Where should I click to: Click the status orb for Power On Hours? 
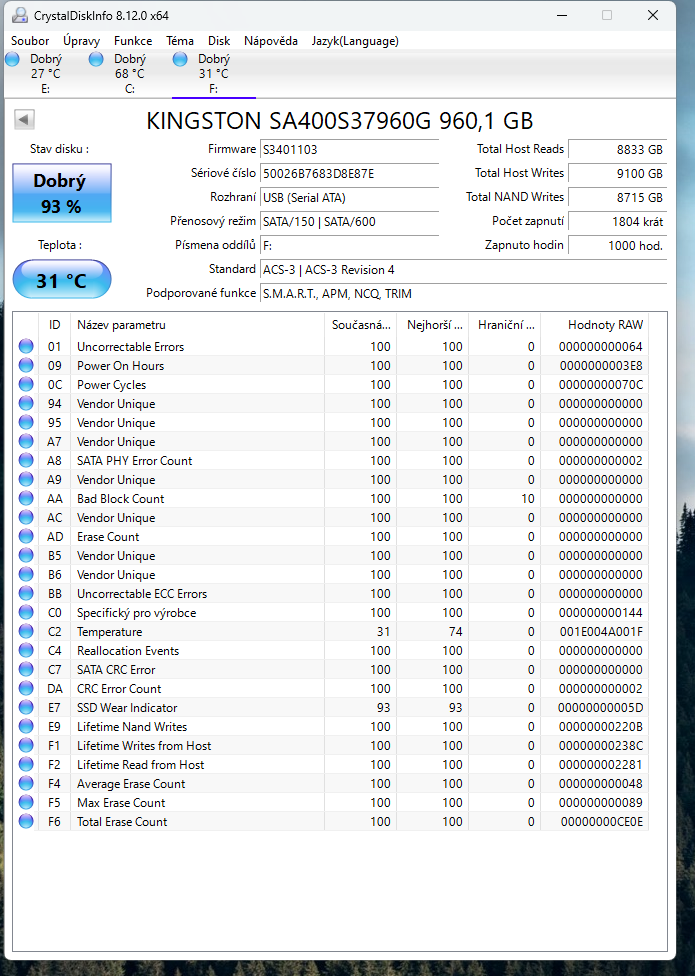click(x=26, y=366)
